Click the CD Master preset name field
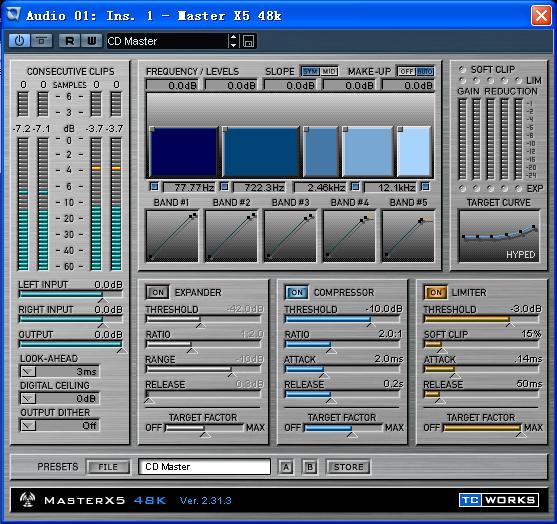Screen dimensions: 557x524 pos(205,466)
